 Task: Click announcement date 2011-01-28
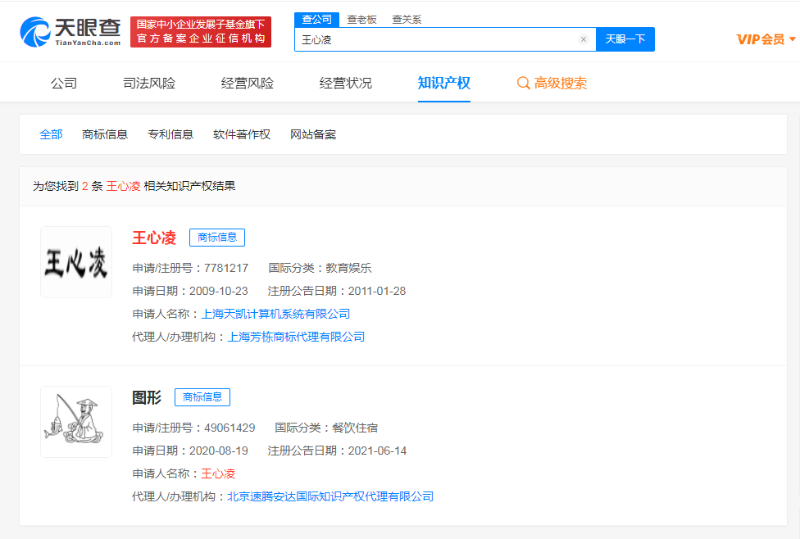click(x=377, y=291)
